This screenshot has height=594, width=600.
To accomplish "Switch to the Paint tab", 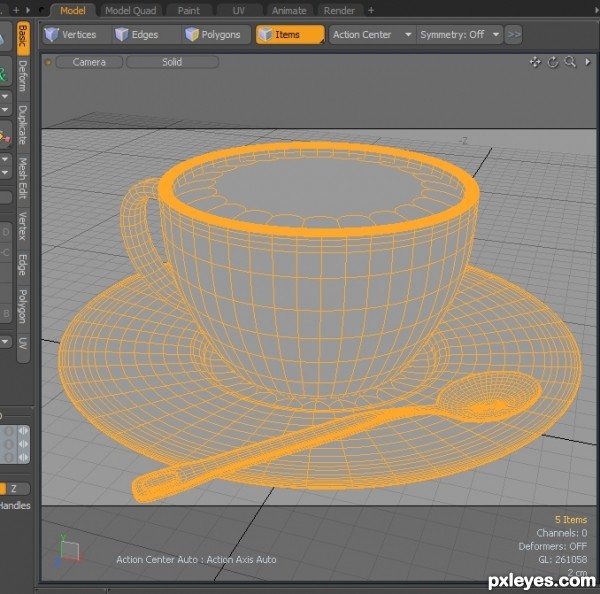I will [189, 10].
